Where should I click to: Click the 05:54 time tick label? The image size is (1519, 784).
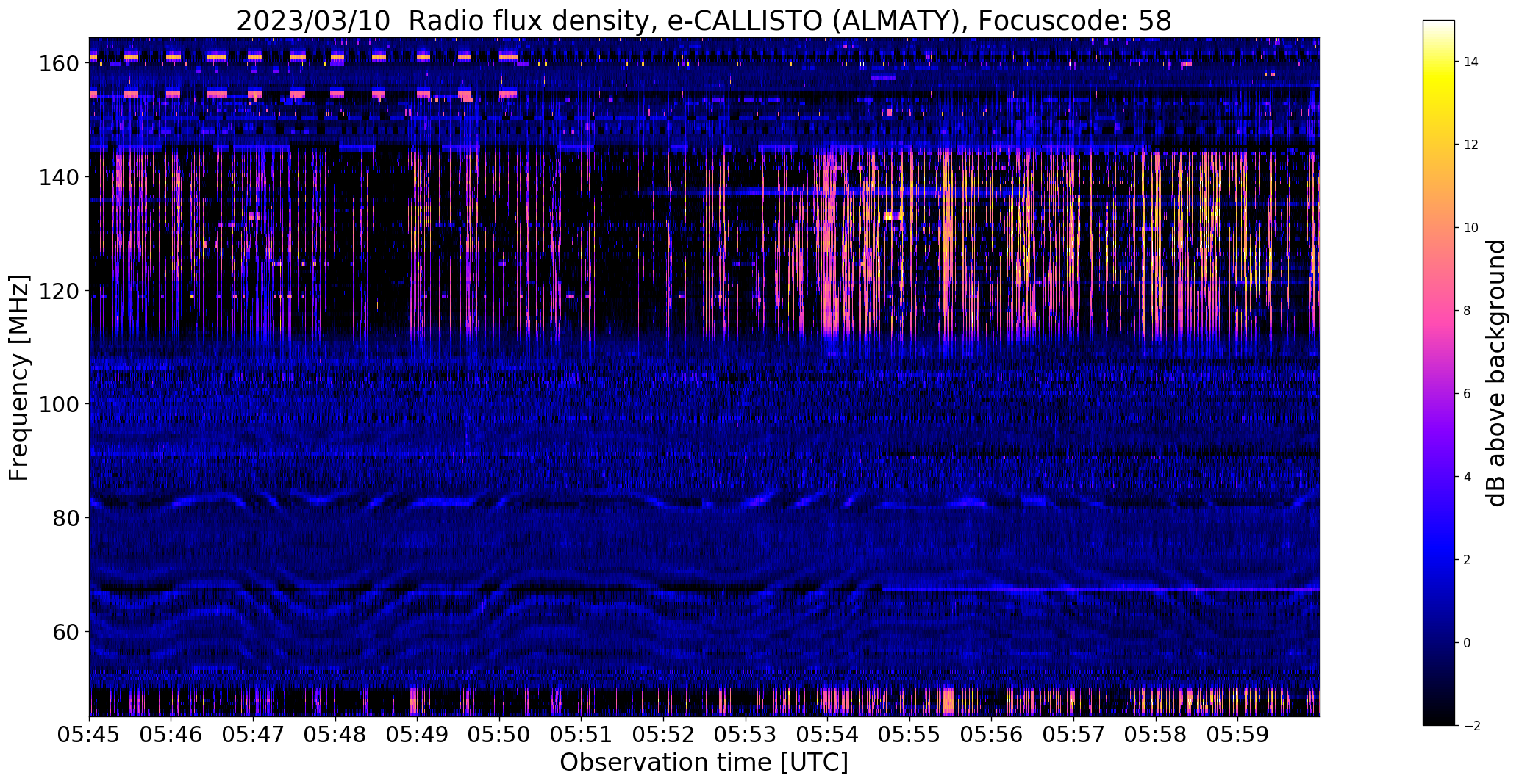(x=827, y=734)
